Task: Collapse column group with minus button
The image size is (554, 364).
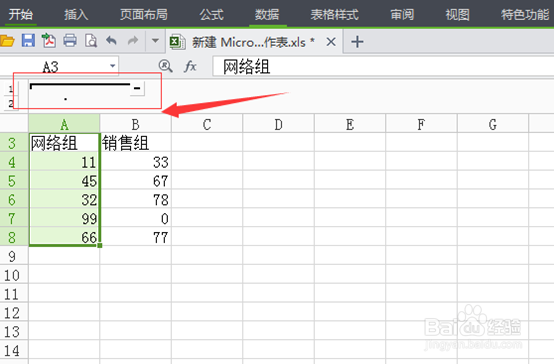Action: [x=137, y=88]
